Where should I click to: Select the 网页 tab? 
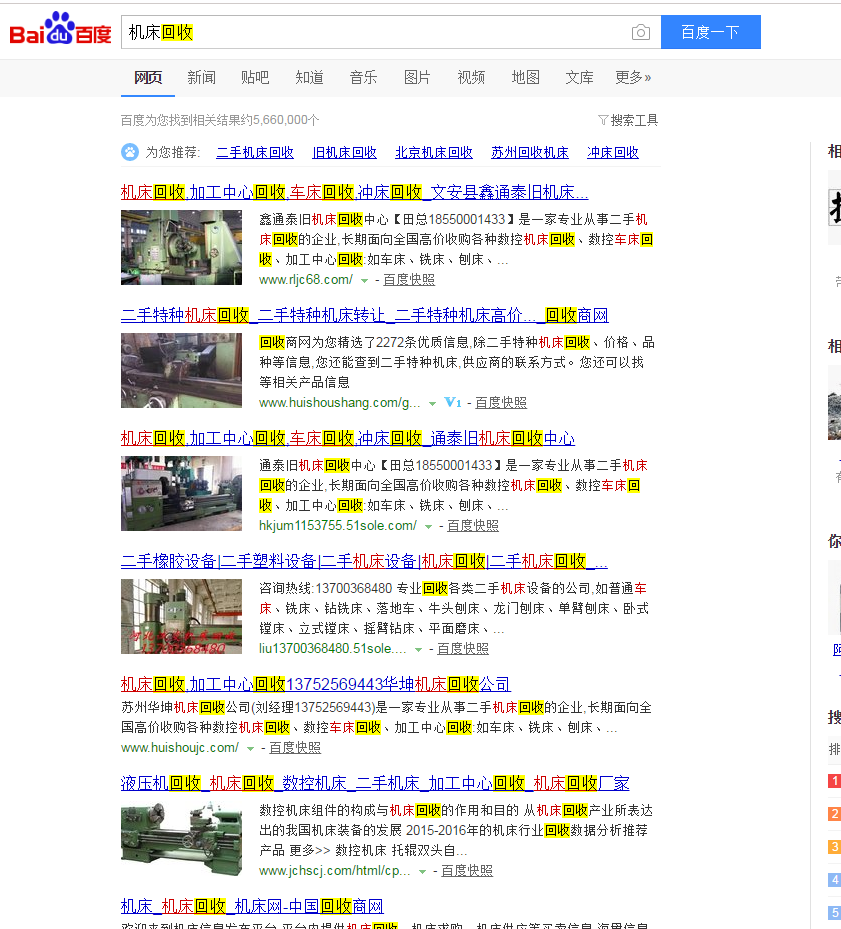148,78
